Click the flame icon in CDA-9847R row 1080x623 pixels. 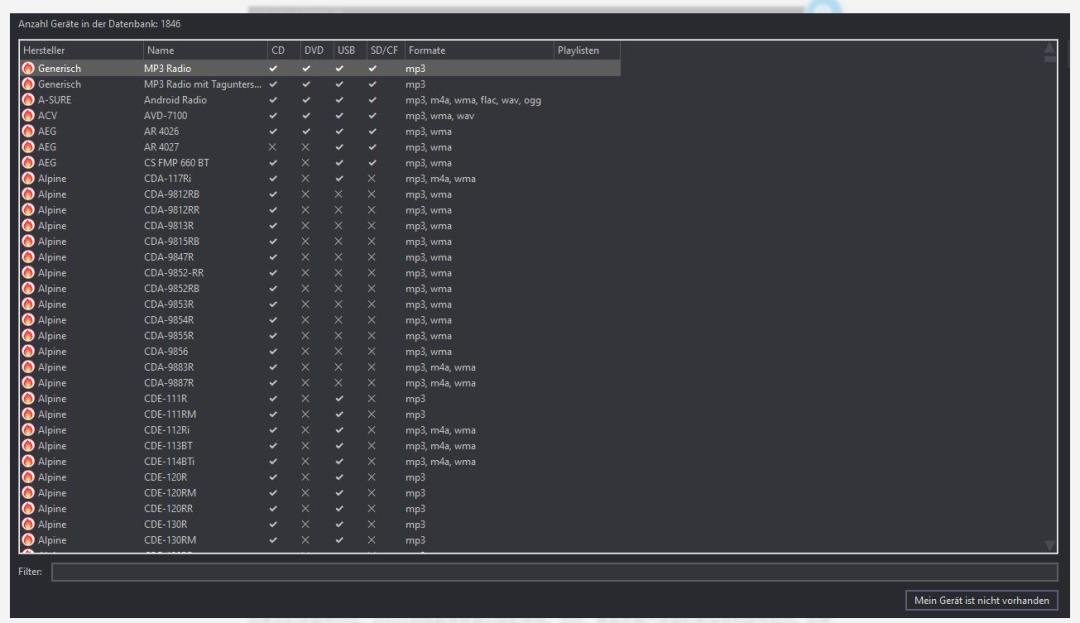[x=28, y=257]
